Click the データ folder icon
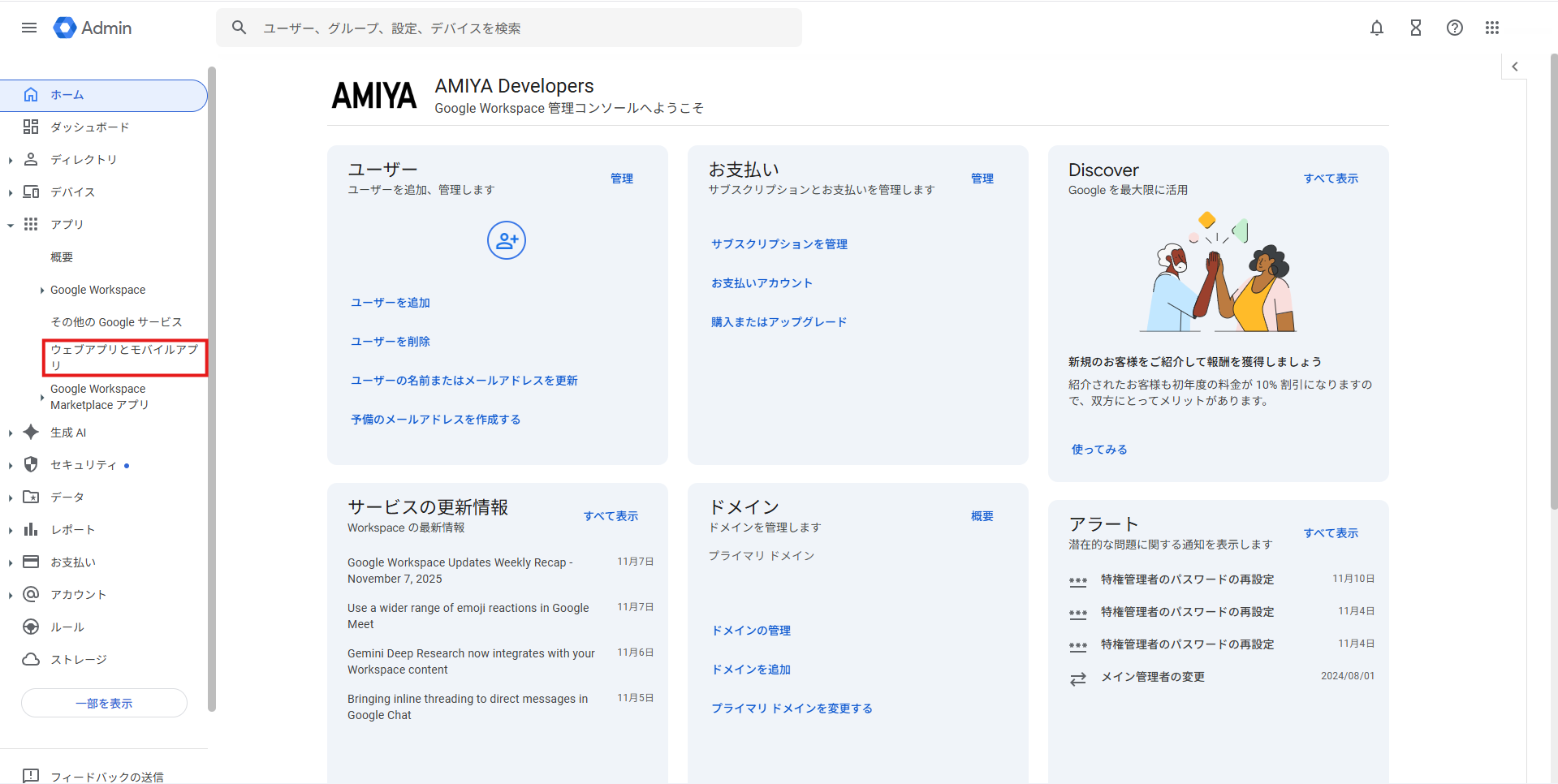This screenshot has height=784, width=1558. (x=31, y=497)
